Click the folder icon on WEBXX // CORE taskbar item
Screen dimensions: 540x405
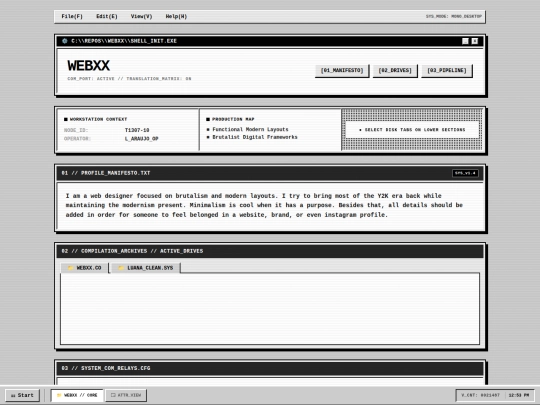(x=59, y=395)
